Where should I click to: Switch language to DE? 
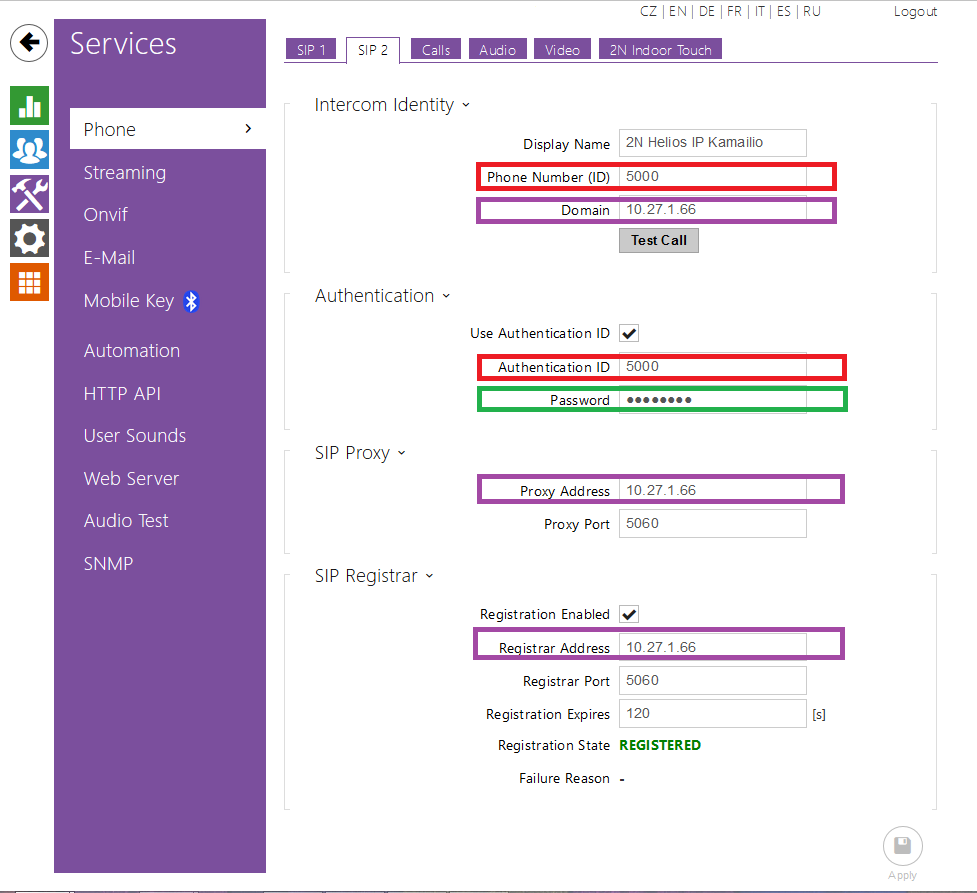(x=706, y=12)
